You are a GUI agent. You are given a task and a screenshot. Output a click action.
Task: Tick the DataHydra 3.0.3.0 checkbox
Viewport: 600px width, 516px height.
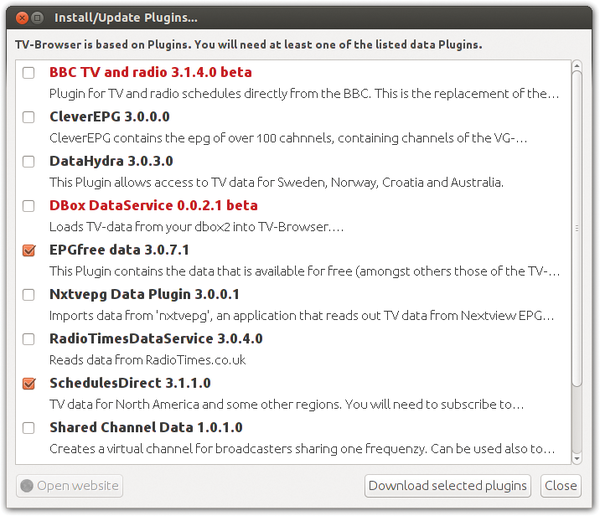29,162
